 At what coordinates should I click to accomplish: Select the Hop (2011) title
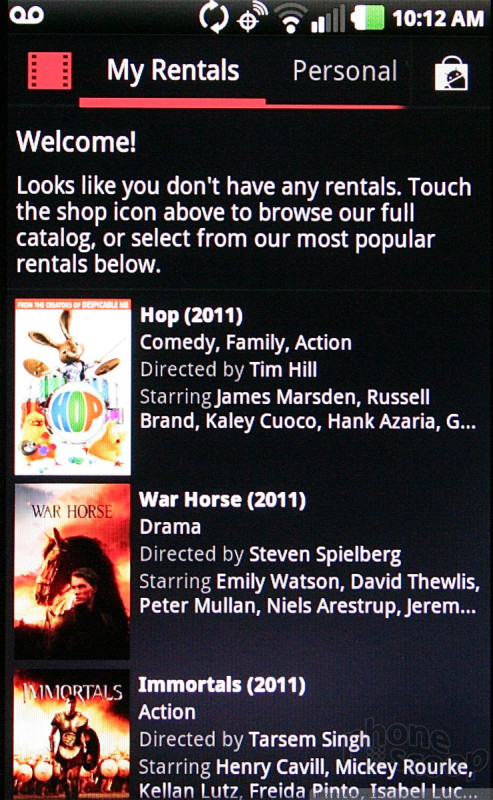point(191,315)
